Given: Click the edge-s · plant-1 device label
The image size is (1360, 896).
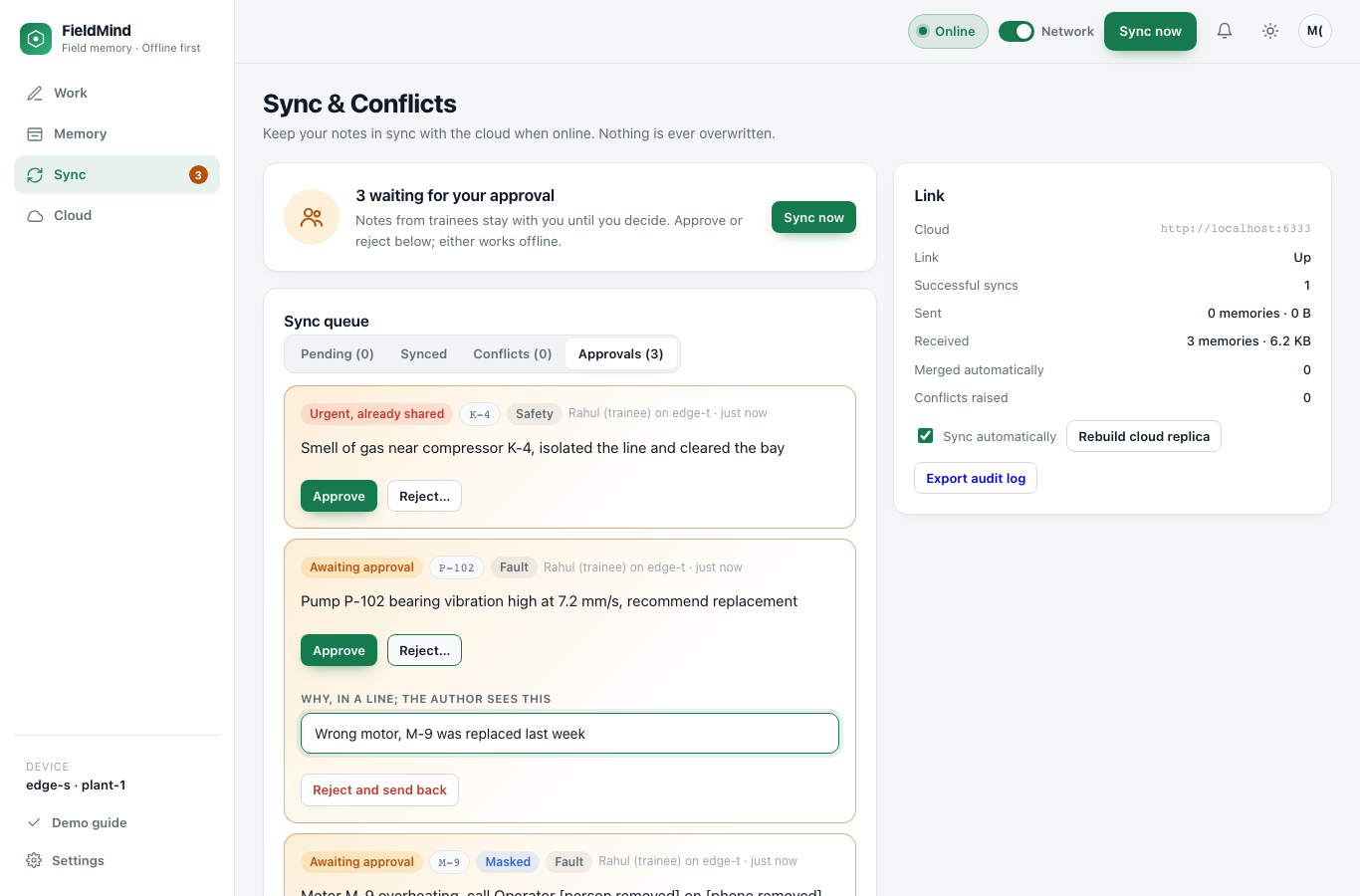Looking at the screenshot, I should coord(76,785).
